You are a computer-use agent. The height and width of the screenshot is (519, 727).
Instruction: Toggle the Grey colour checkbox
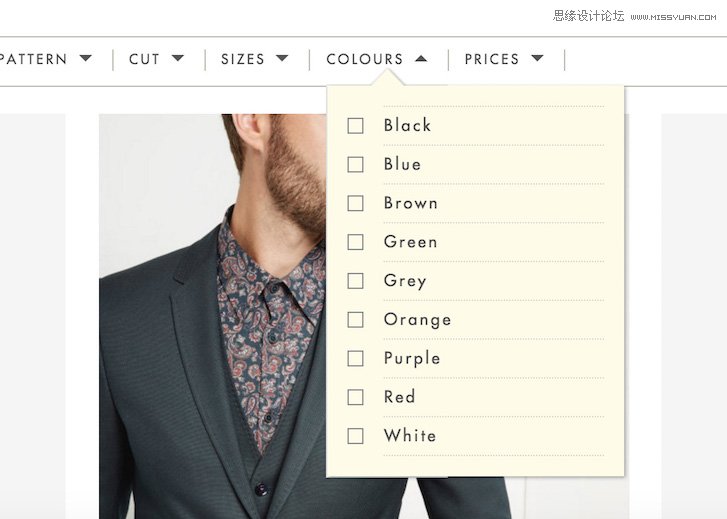point(355,281)
